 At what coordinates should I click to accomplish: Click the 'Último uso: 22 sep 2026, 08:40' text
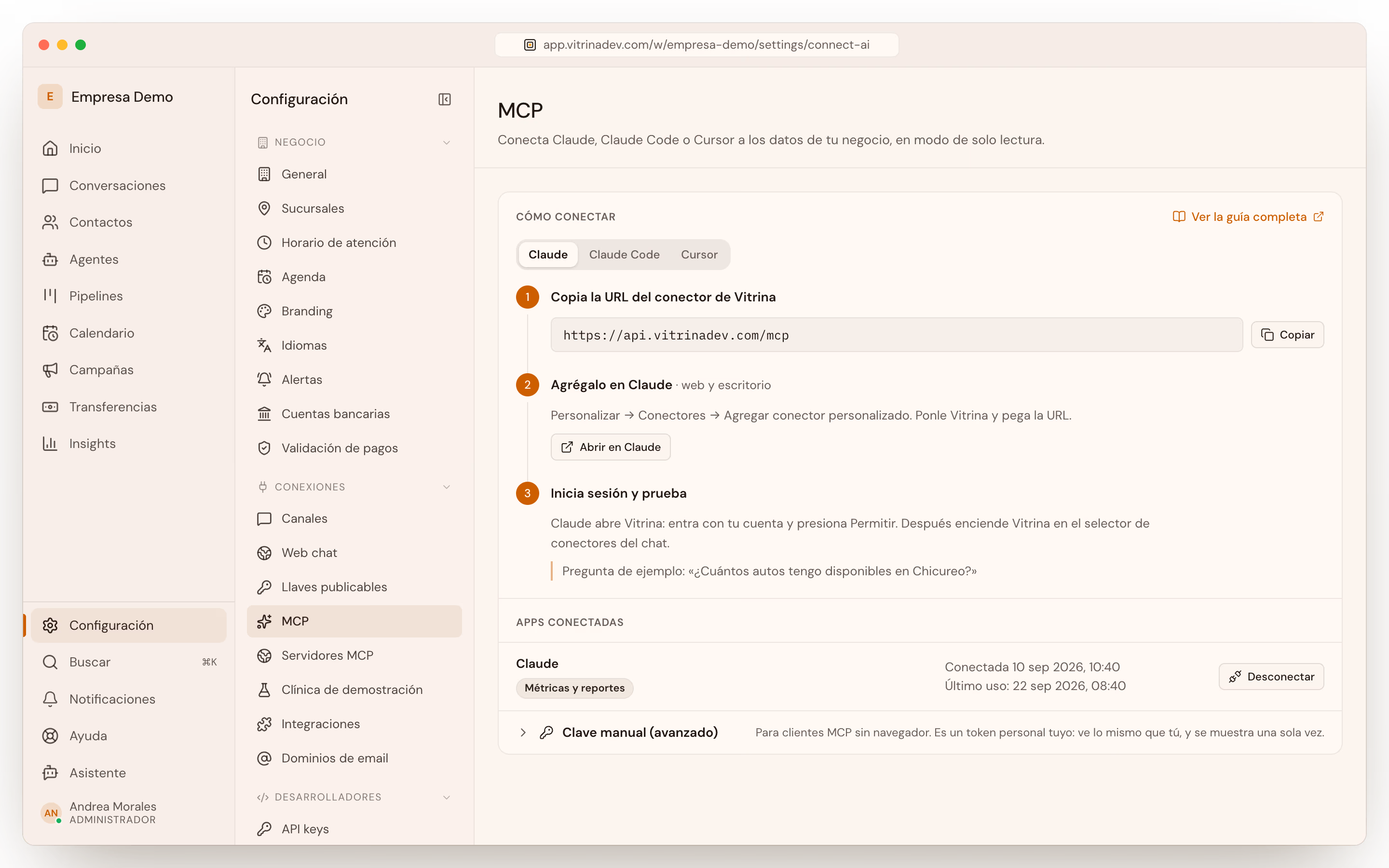(x=1035, y=686)
